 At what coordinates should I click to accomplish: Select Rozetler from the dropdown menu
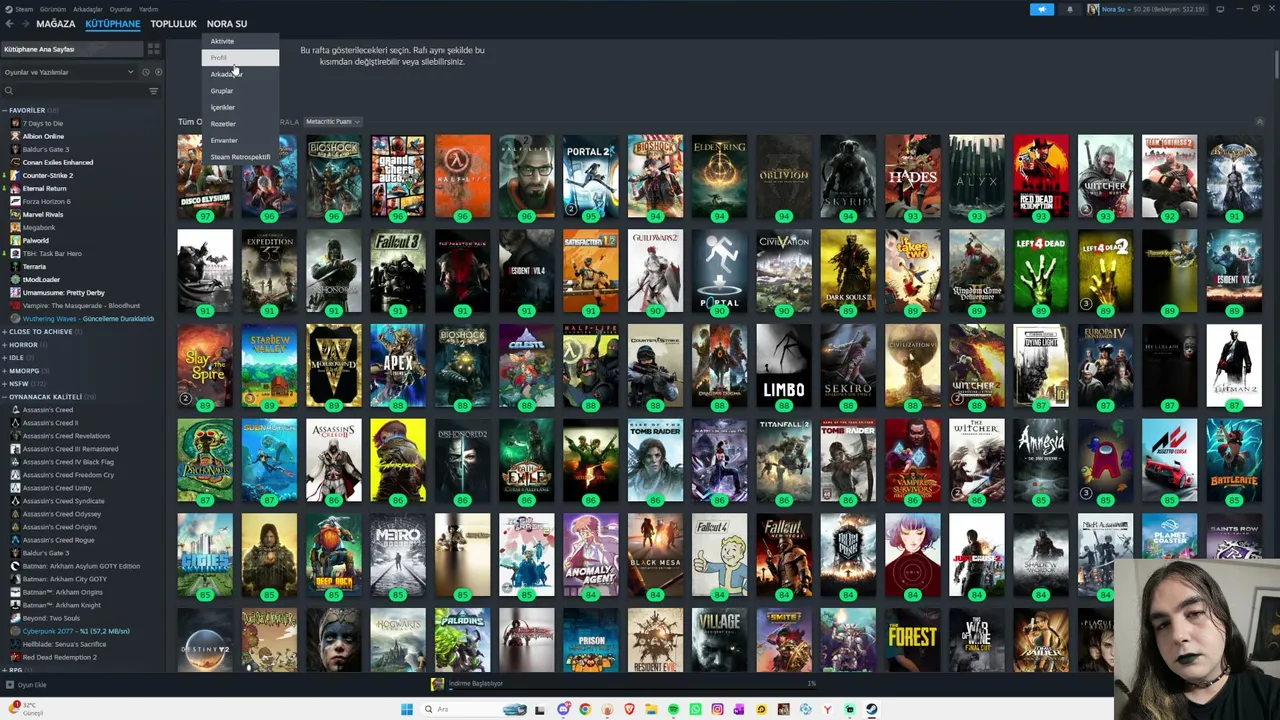[240, 124]
